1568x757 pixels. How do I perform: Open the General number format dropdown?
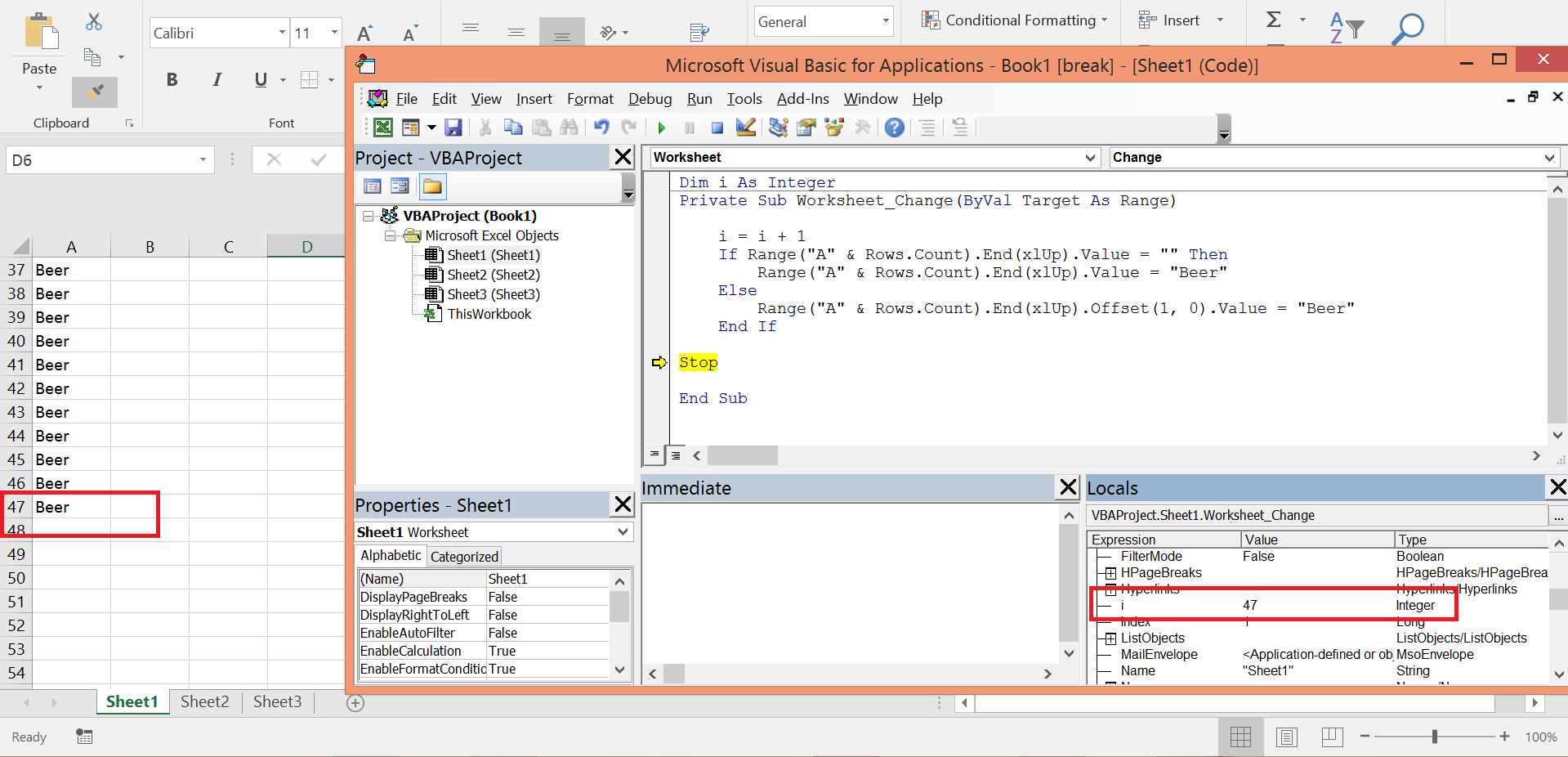pos(886,21)
